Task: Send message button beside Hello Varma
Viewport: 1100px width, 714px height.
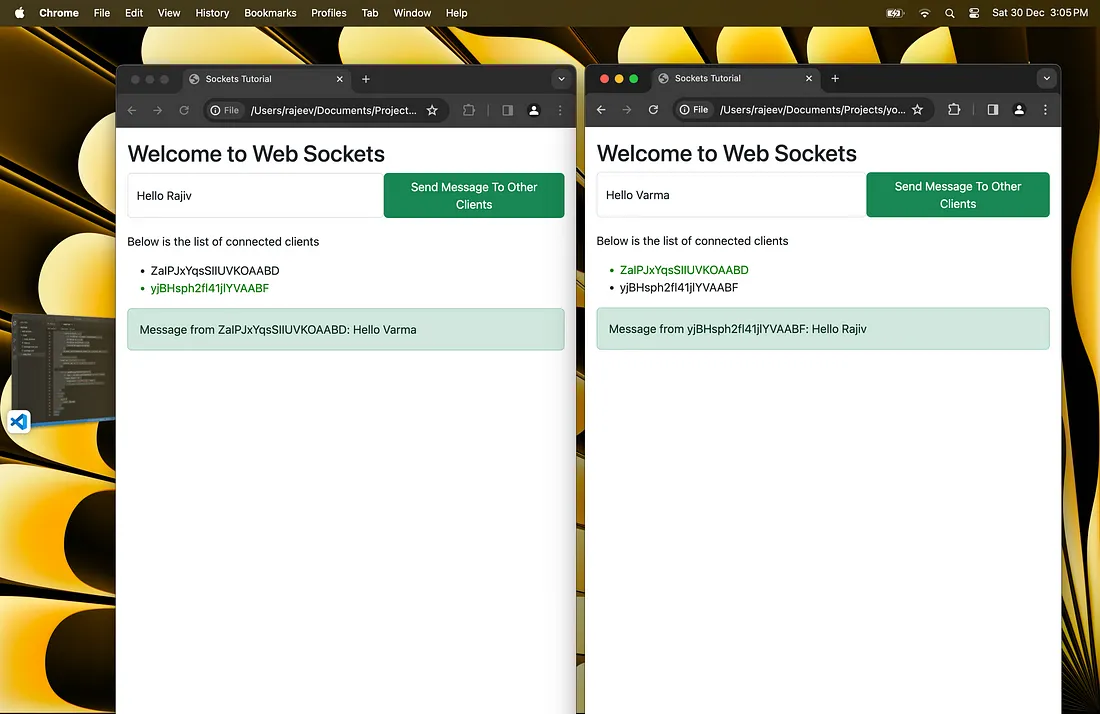Action: click(957, 194)
